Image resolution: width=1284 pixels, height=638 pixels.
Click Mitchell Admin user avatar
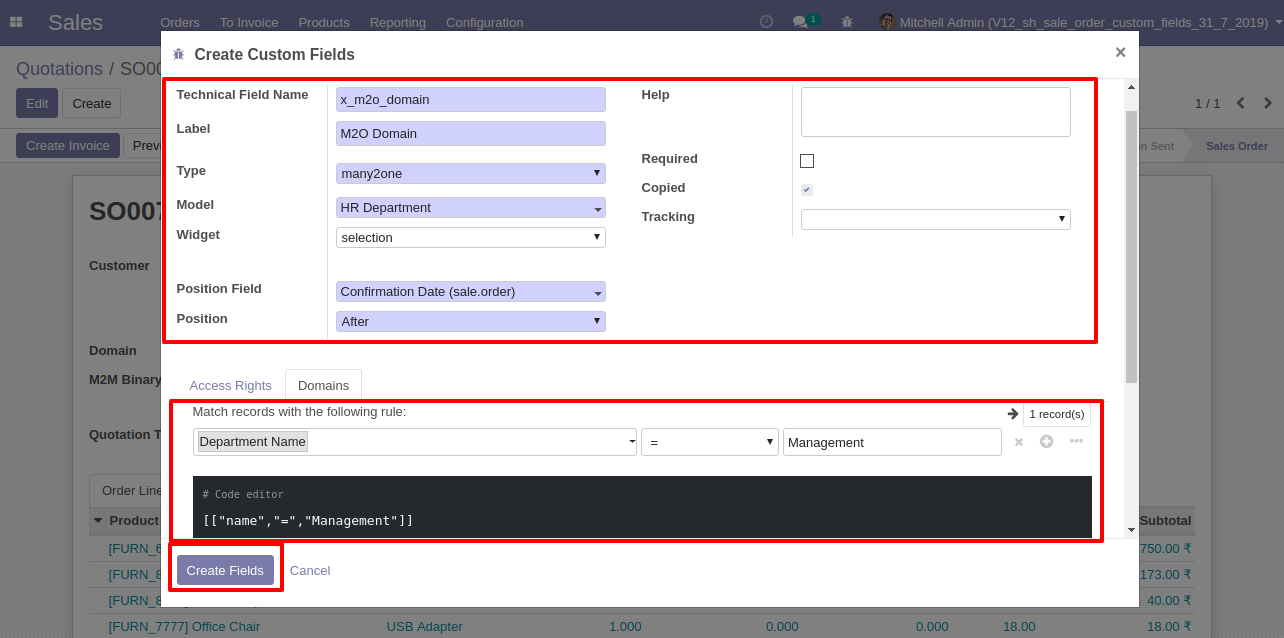pyautogui.click(x=886, y=21)
